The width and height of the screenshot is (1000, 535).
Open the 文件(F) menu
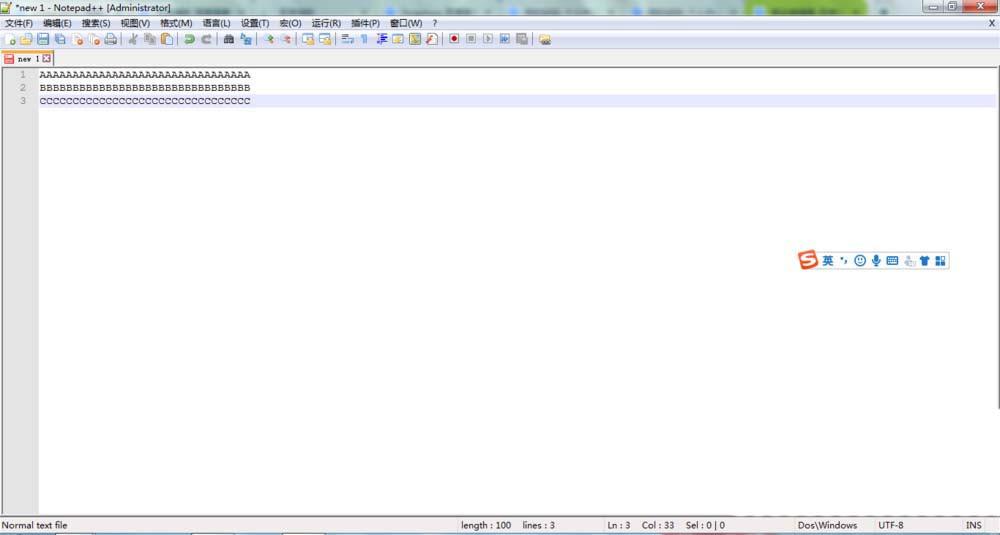(19, 23)
